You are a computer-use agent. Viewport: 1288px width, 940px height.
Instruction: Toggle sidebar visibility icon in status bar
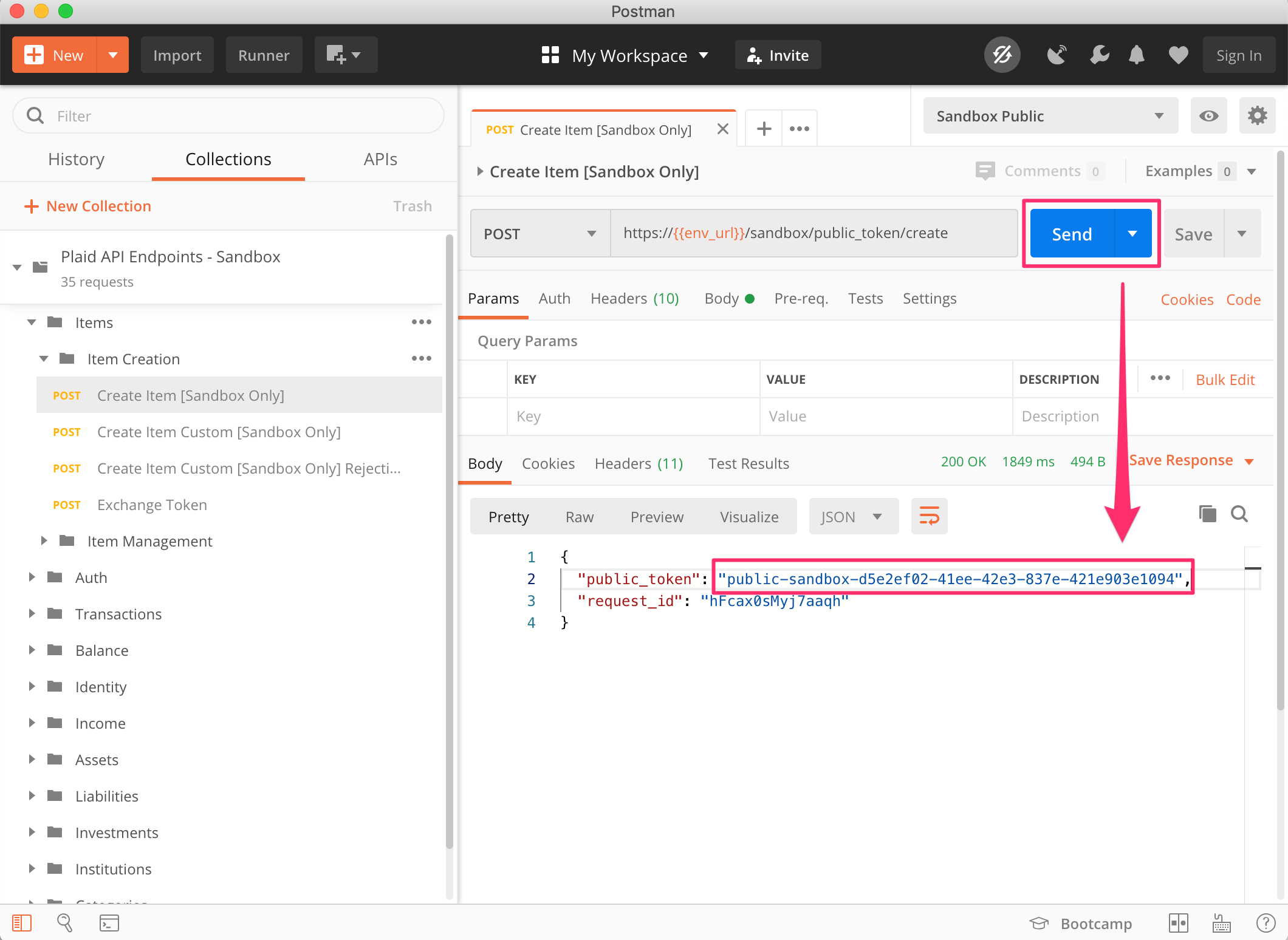[22, 923]
